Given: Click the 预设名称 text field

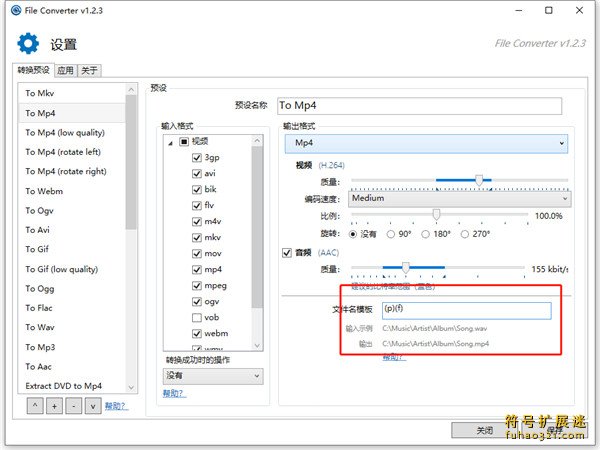Looking at the screenshot, I should [x=419, y=106].
